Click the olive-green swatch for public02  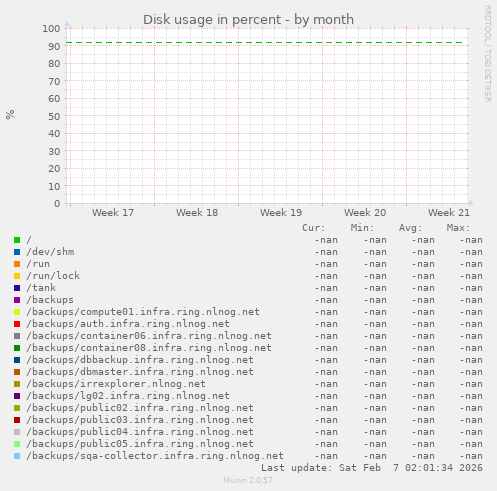tap(17, 408)
